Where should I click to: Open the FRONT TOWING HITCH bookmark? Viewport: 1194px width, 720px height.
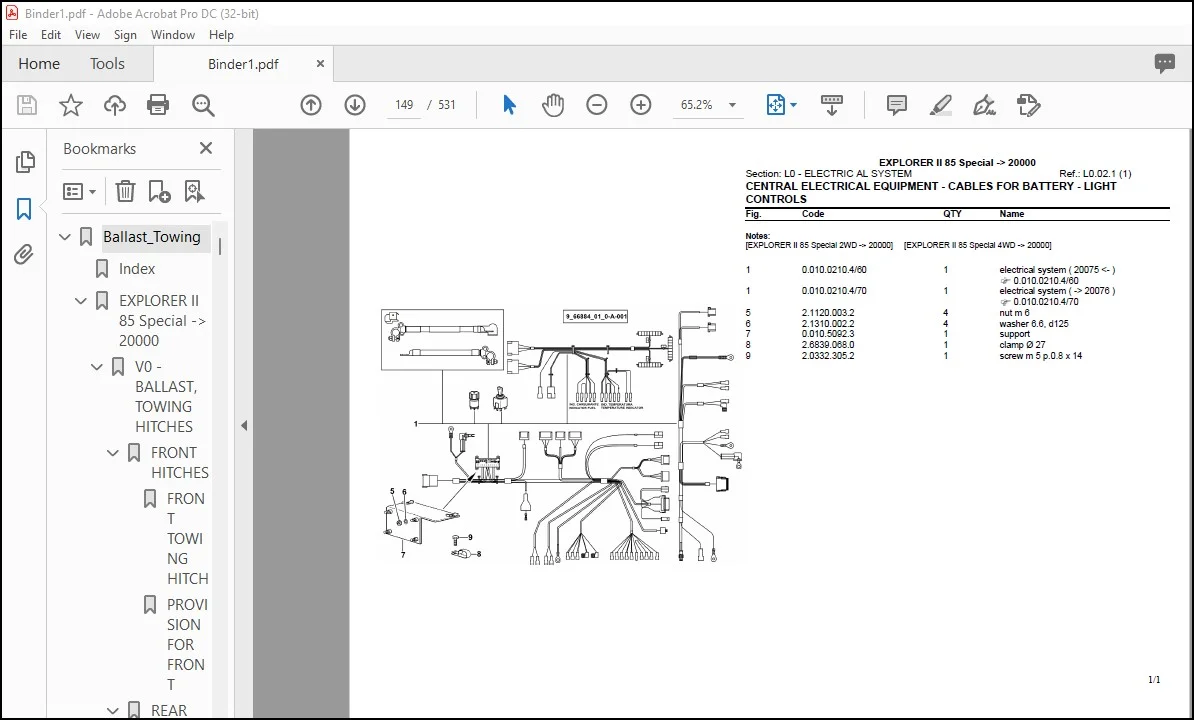tap(187, 538)
